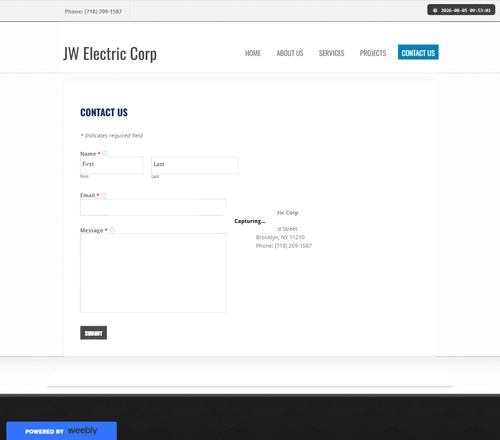Viewport: 500px width, 440px height.
Task: Click inside the Message text area
Action: 153,273
